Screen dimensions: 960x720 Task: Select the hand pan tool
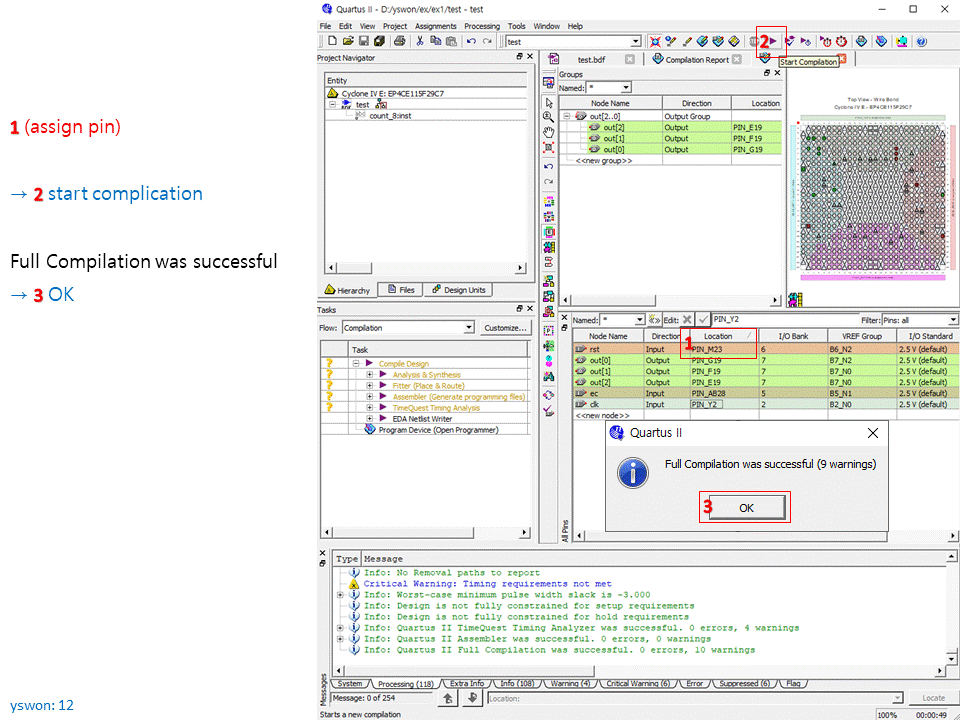point(549,132)
